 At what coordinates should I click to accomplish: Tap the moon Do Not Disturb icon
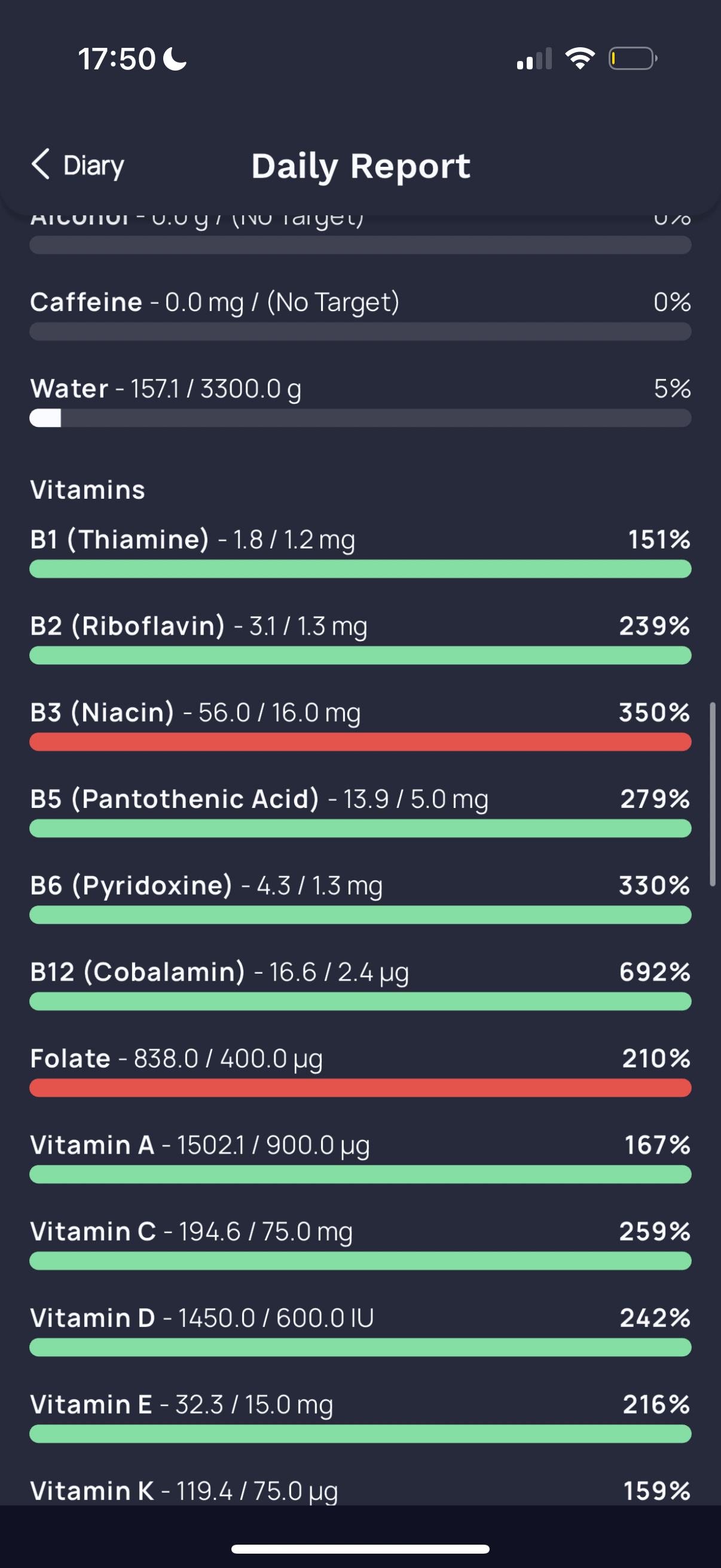point(176,59)
